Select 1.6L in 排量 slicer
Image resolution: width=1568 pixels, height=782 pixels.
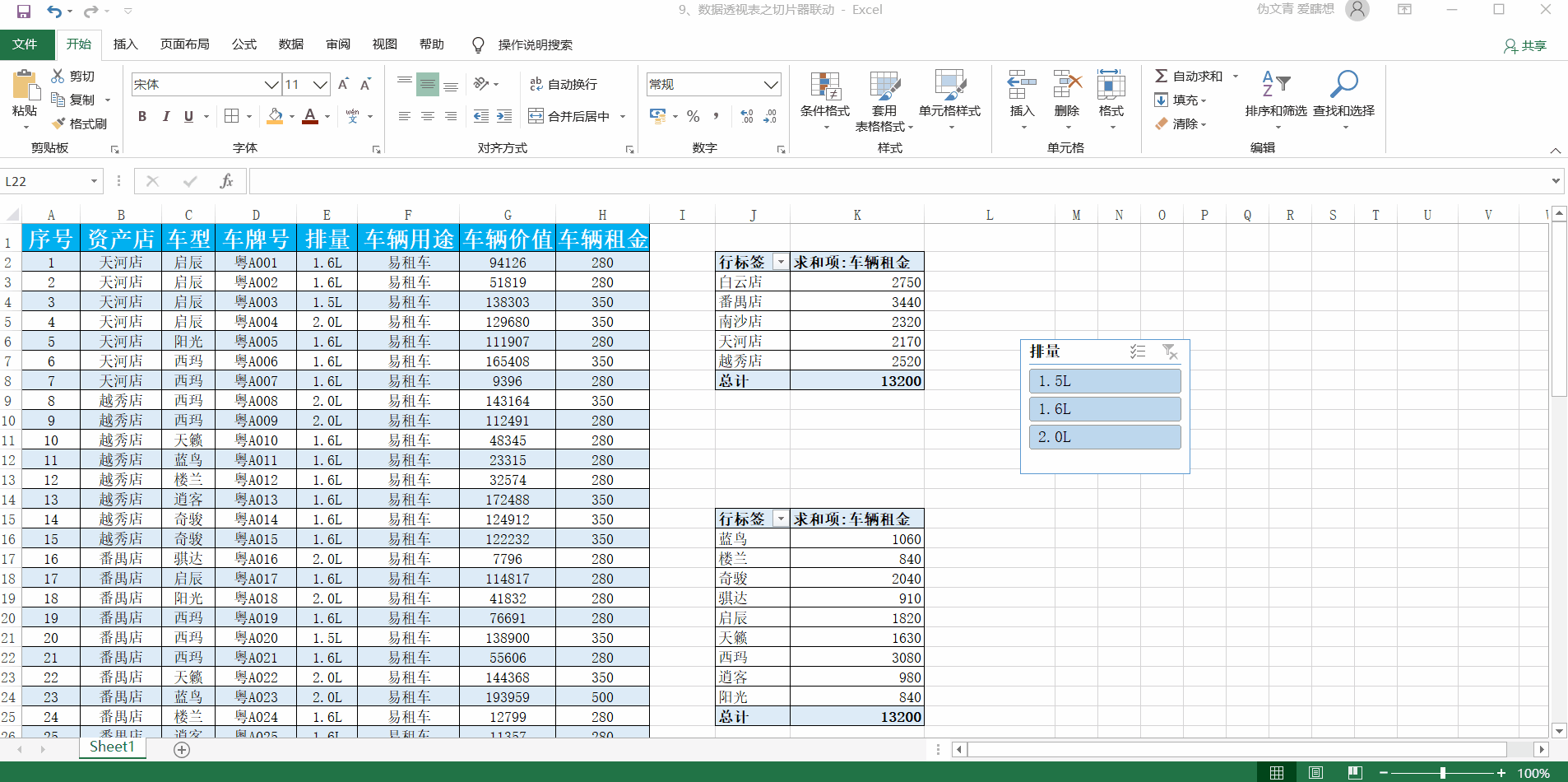[x=1105, y=409]
